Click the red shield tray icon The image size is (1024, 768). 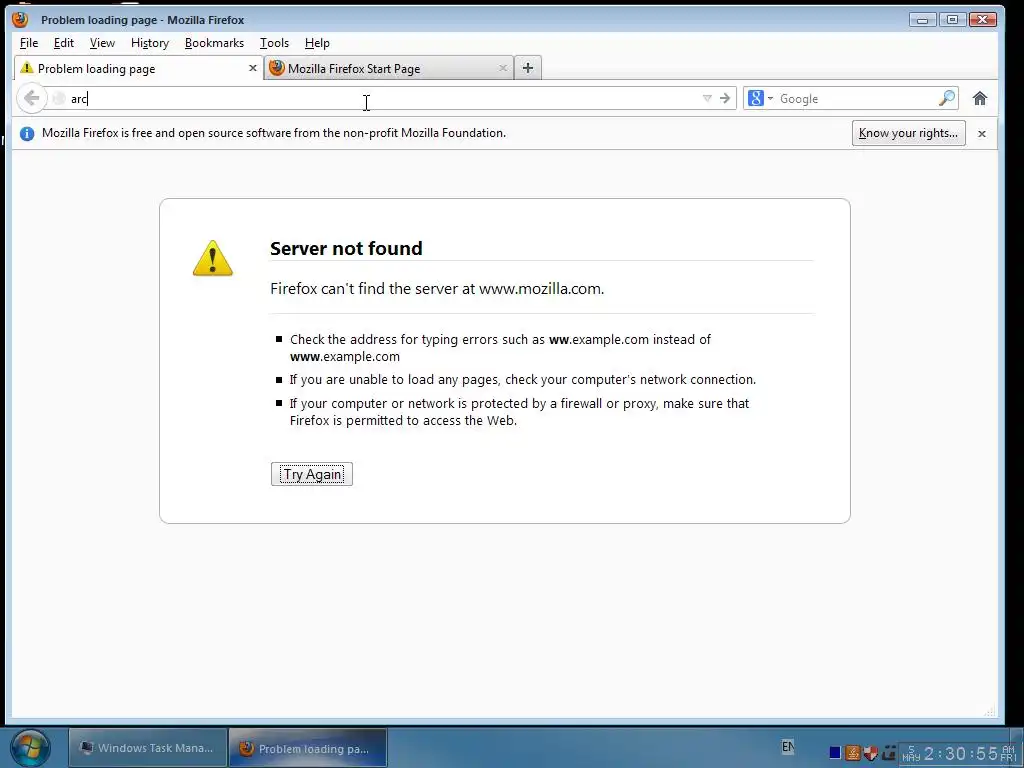[x=871, y=754]
